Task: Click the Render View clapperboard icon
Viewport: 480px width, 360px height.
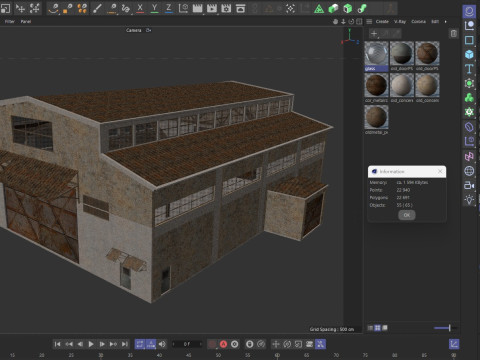Action: pyautogui.click(x=197, y=8)
